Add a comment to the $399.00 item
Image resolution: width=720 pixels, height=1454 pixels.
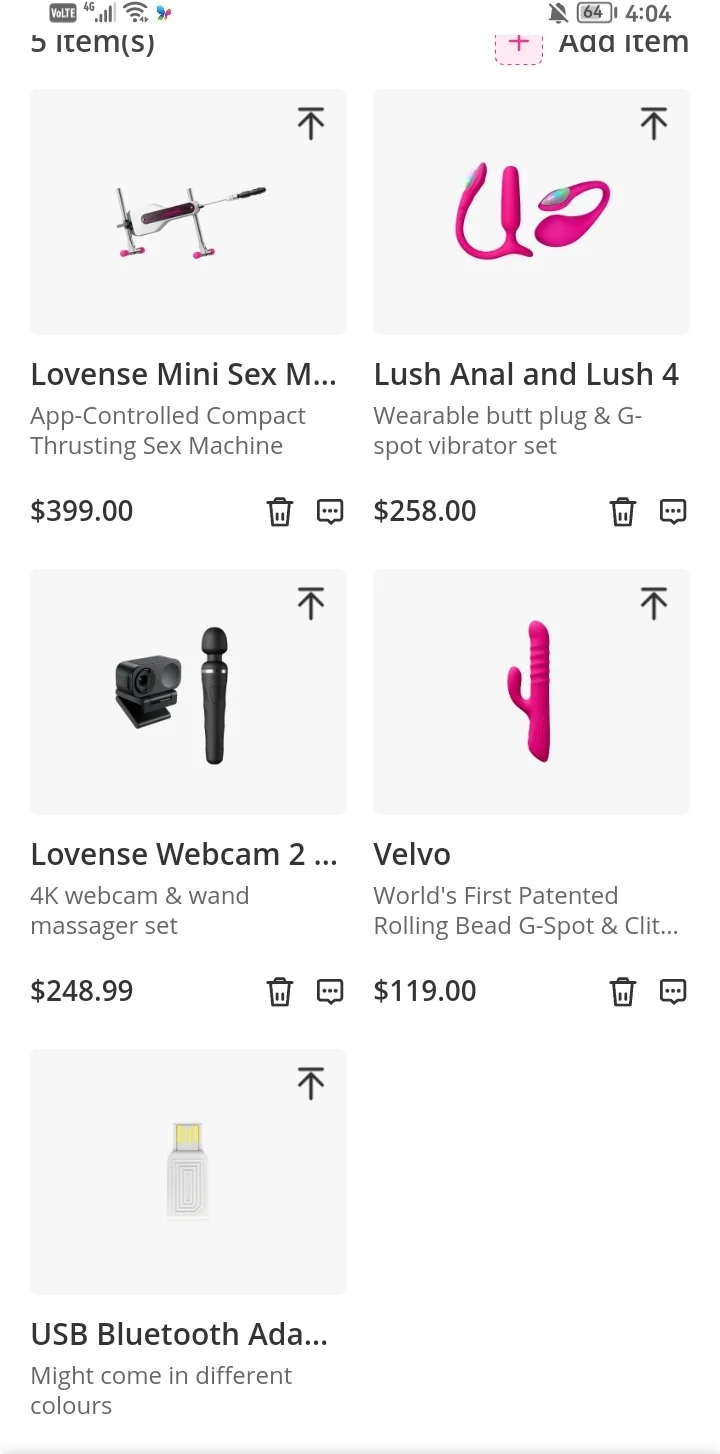click(x=330, y=512)
